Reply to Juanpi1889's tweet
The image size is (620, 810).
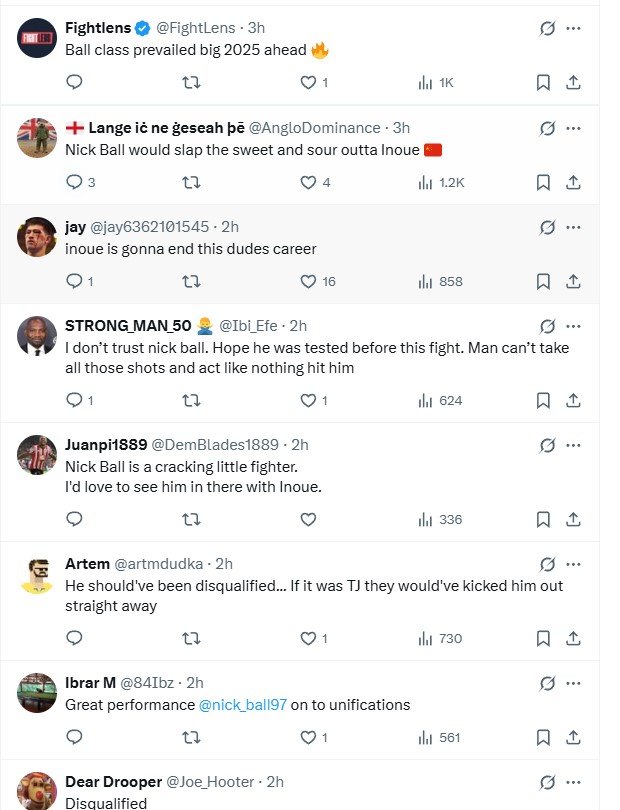(74, 519)
